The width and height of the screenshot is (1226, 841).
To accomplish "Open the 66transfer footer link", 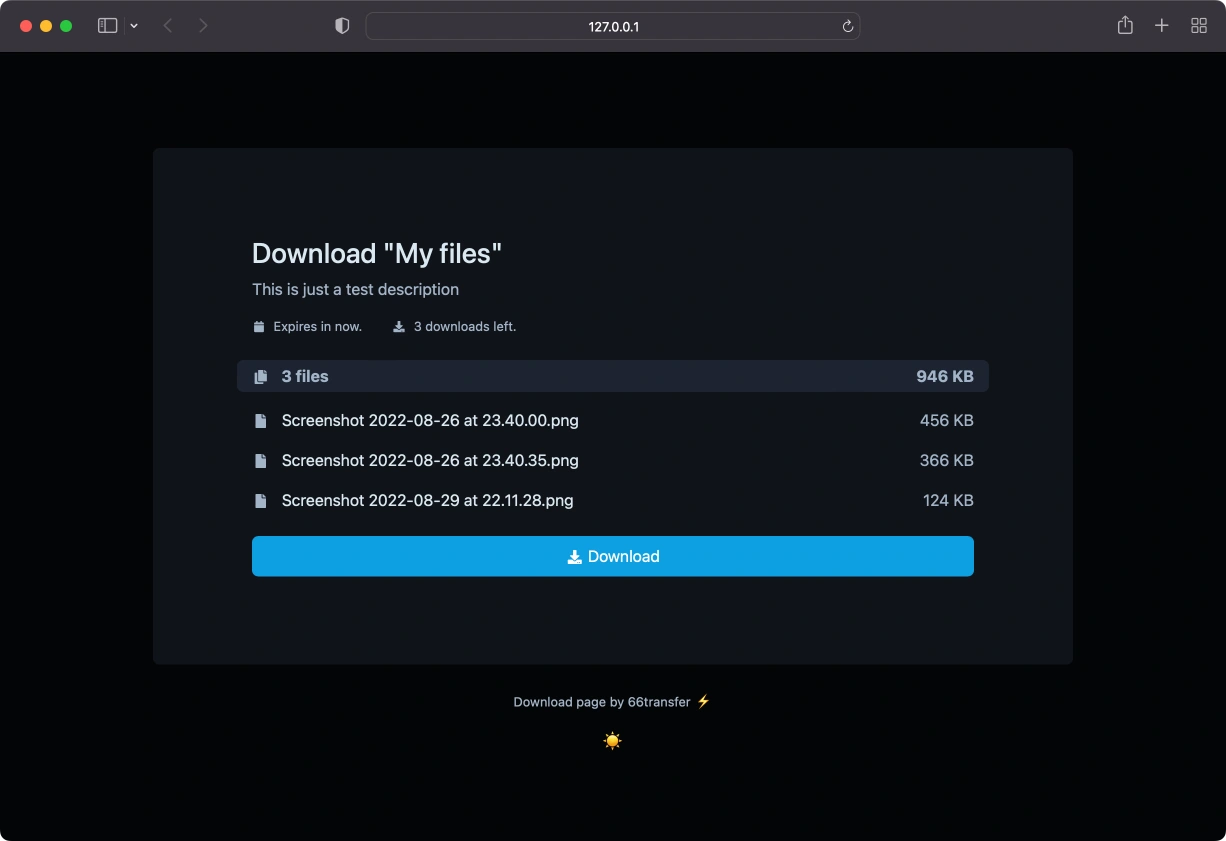I will (658, 702).
